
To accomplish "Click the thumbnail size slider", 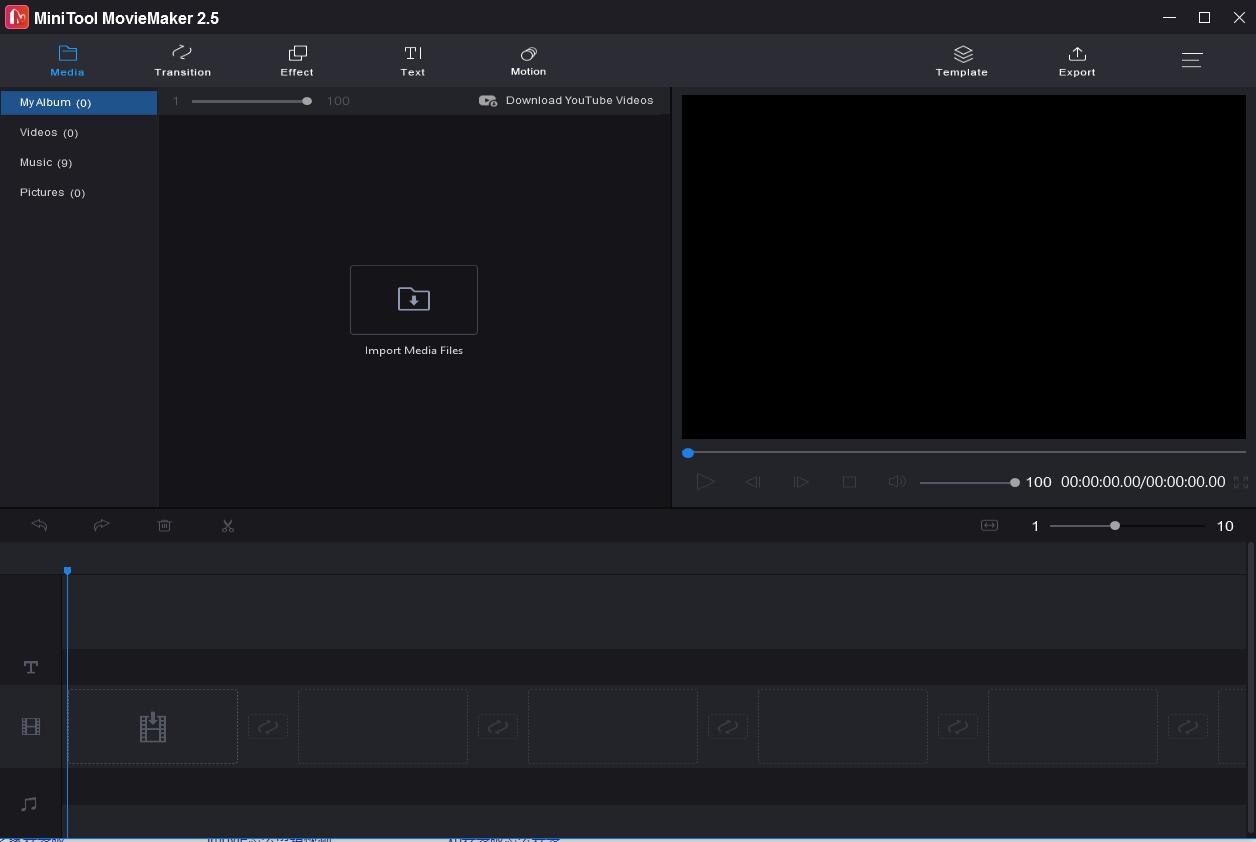I will pos(251,101).
